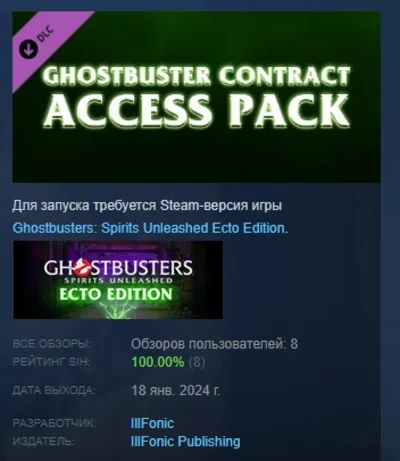400x461 pixels.
Task: Open the Ghostbusters Ecto Edition game thumbnail
Action: (x=118, y=280)
